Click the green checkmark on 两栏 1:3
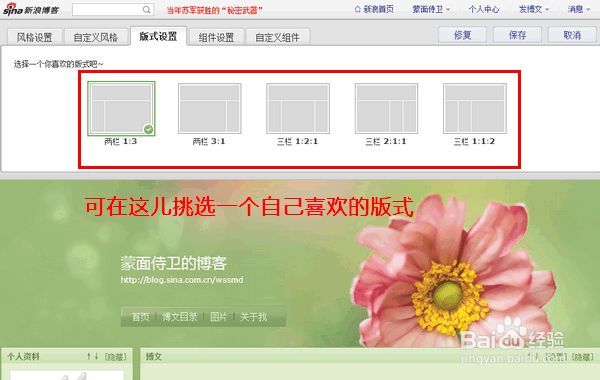The height and width of the screenshot is (380, 600). (x=148, y=130)
